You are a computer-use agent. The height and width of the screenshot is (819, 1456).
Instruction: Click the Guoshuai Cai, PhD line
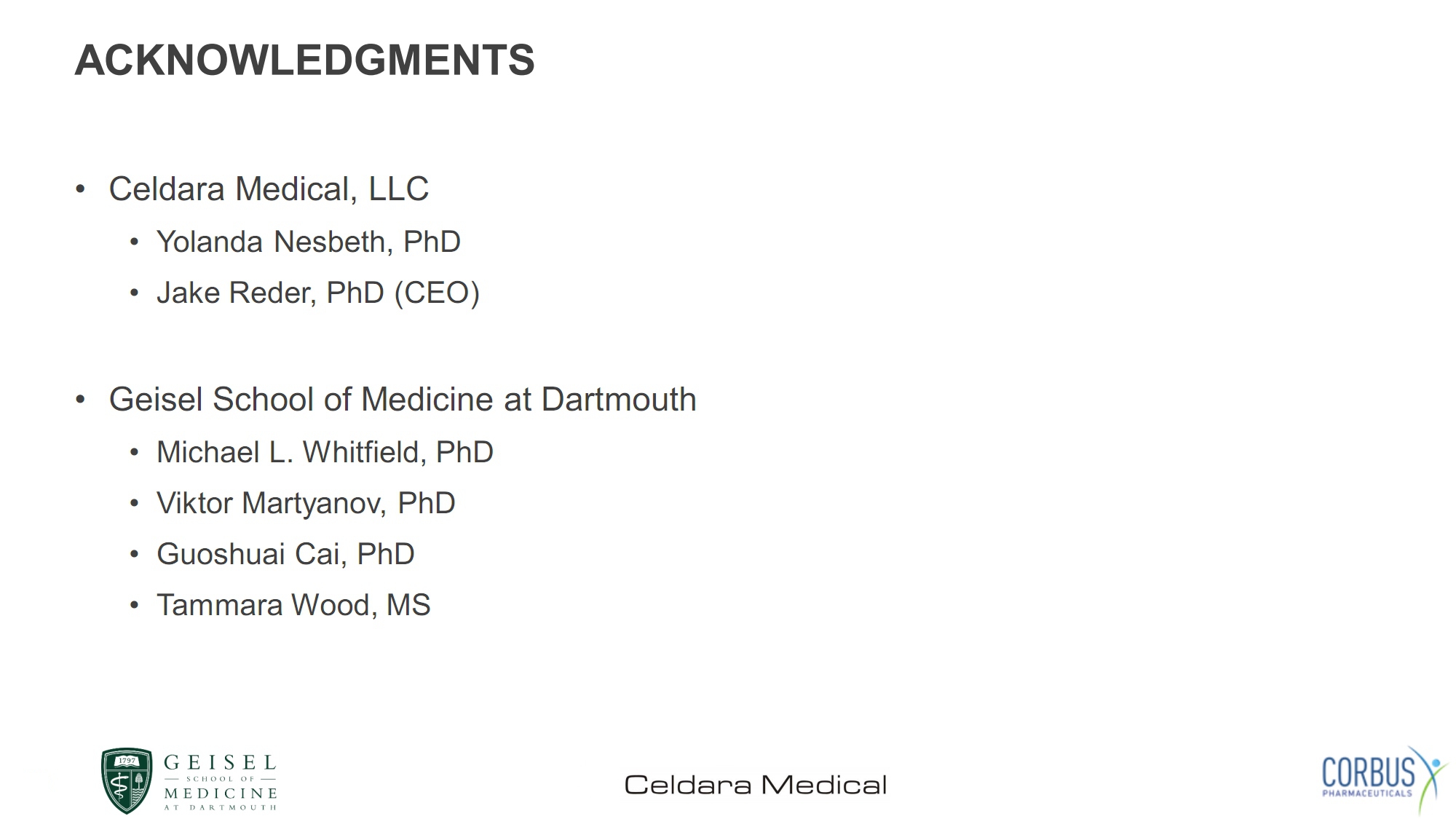pyautogui.click(x=285, y=554)
